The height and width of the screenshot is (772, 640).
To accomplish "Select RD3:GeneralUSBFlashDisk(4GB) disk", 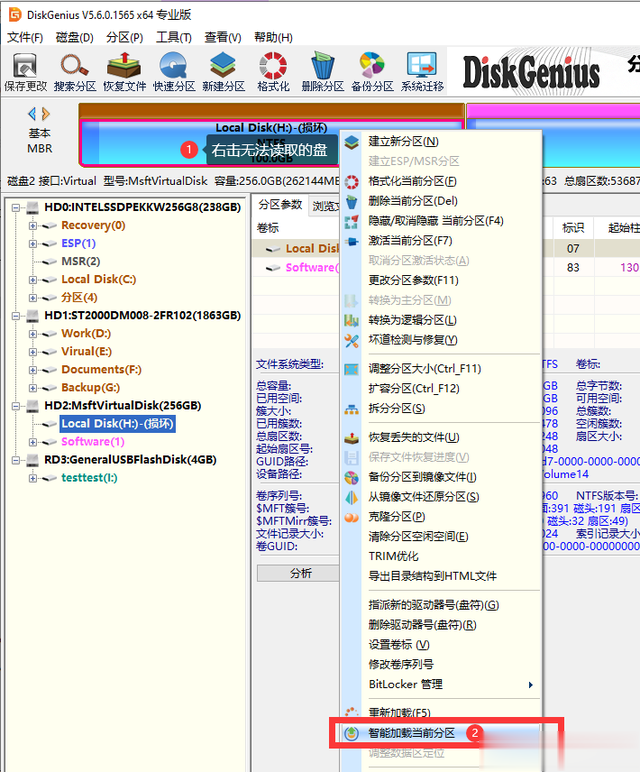I will 130,460.
